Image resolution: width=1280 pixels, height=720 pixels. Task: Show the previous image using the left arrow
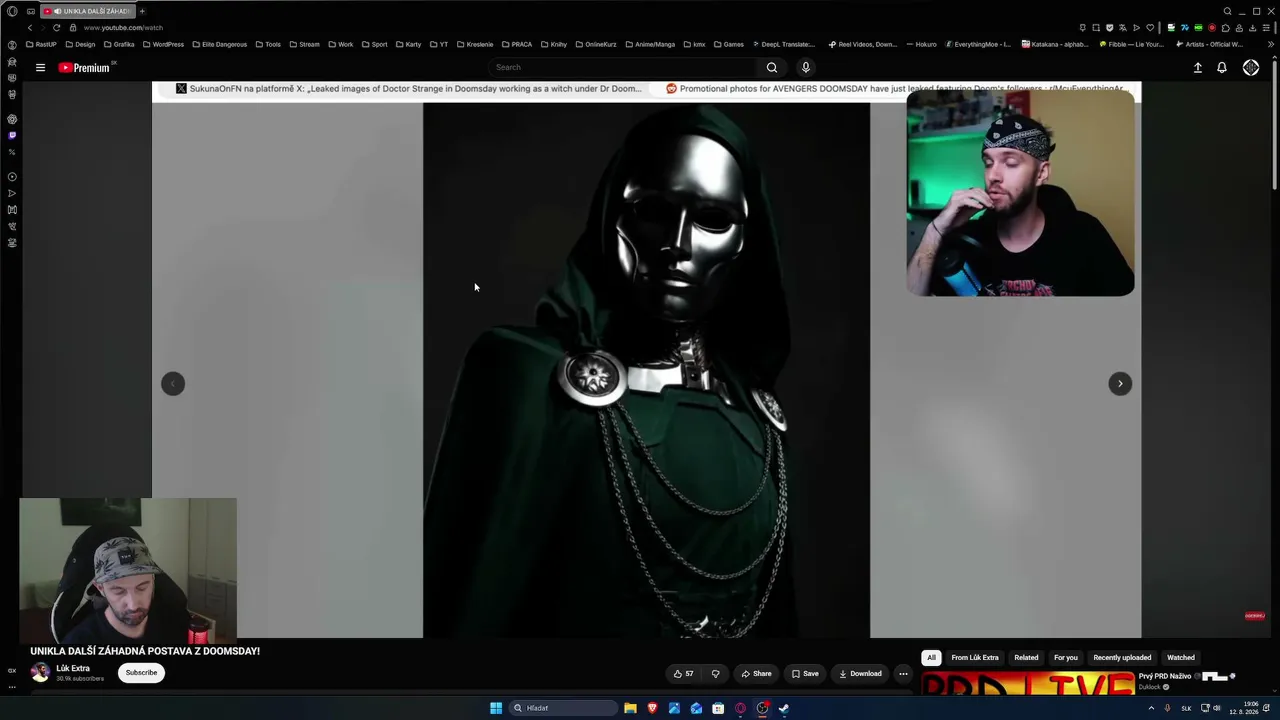pyautogui.click(x=173, y=384)
